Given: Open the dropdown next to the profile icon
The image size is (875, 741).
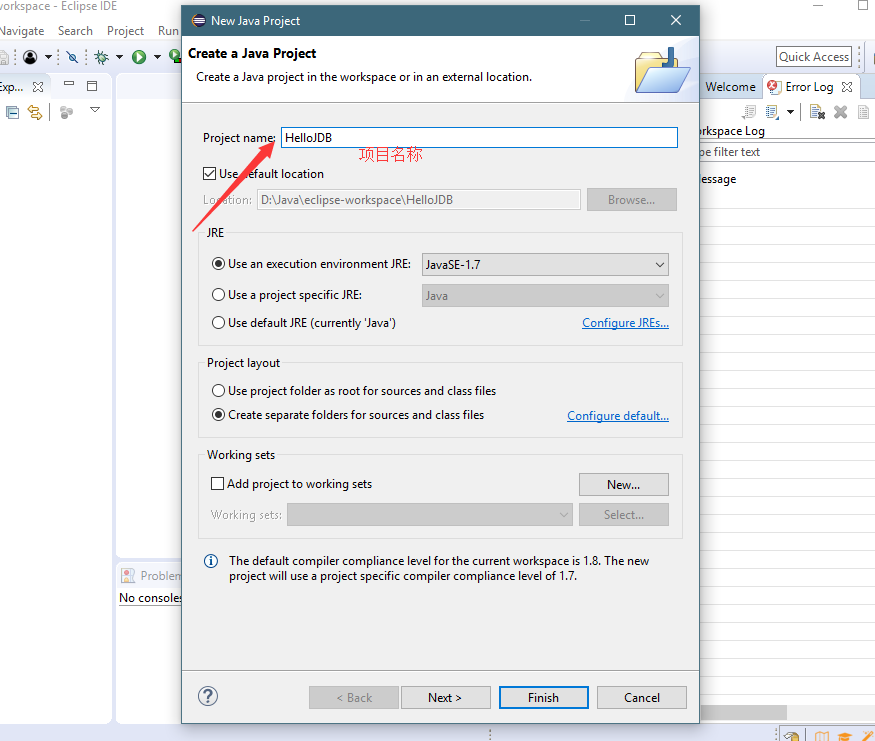Looking at the screenshot, I should coord(48,57).
